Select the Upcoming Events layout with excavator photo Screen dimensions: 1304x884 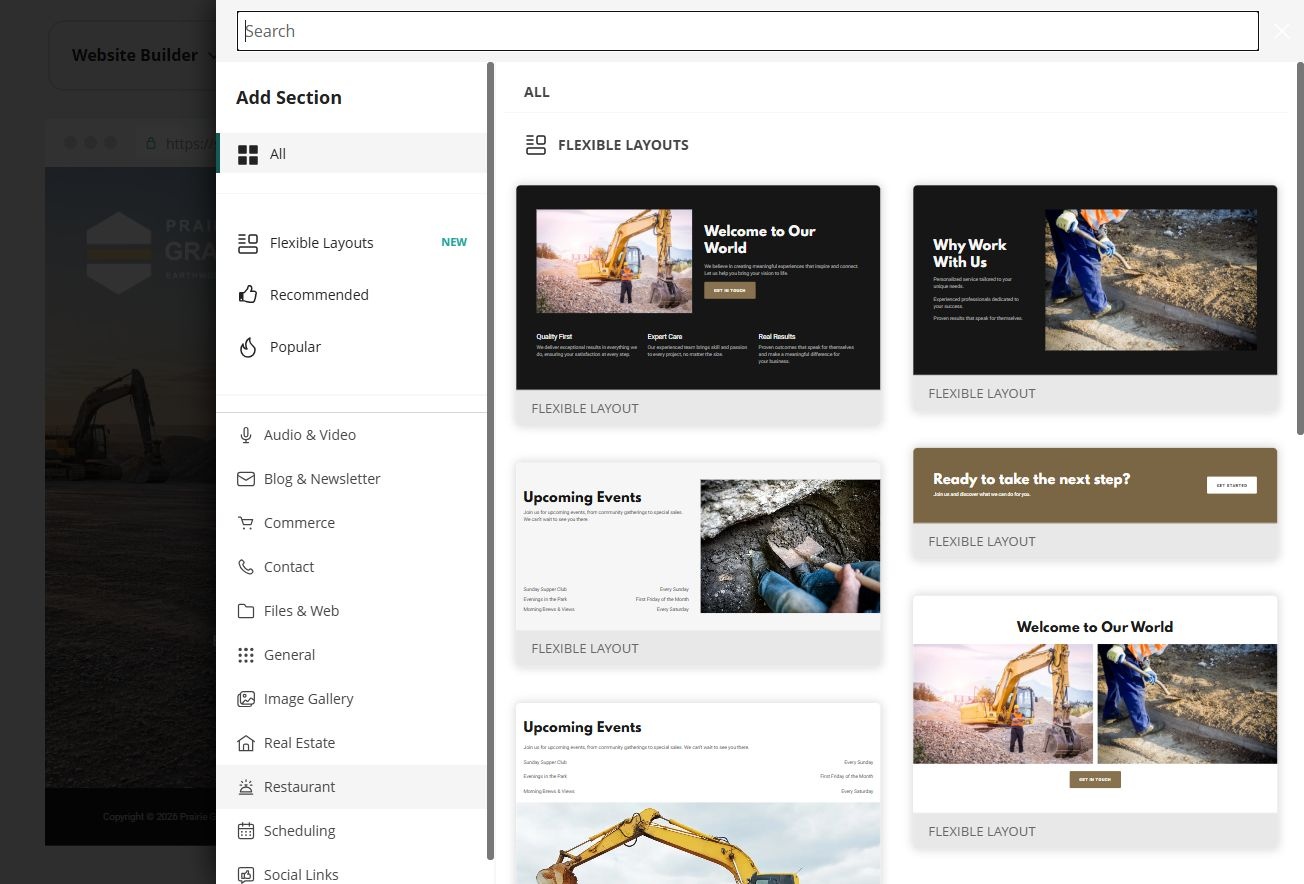(698, 793)
